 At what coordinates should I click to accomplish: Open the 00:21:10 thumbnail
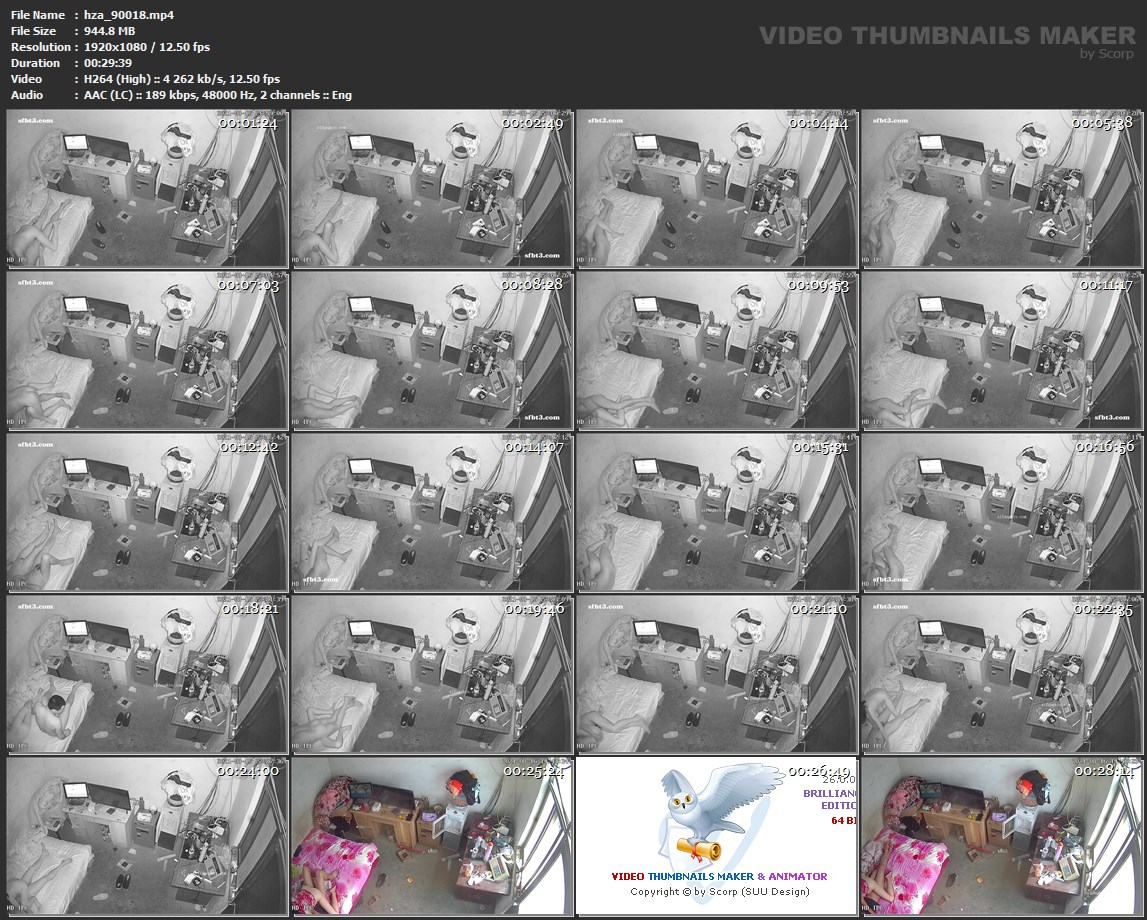coord(717,674)
